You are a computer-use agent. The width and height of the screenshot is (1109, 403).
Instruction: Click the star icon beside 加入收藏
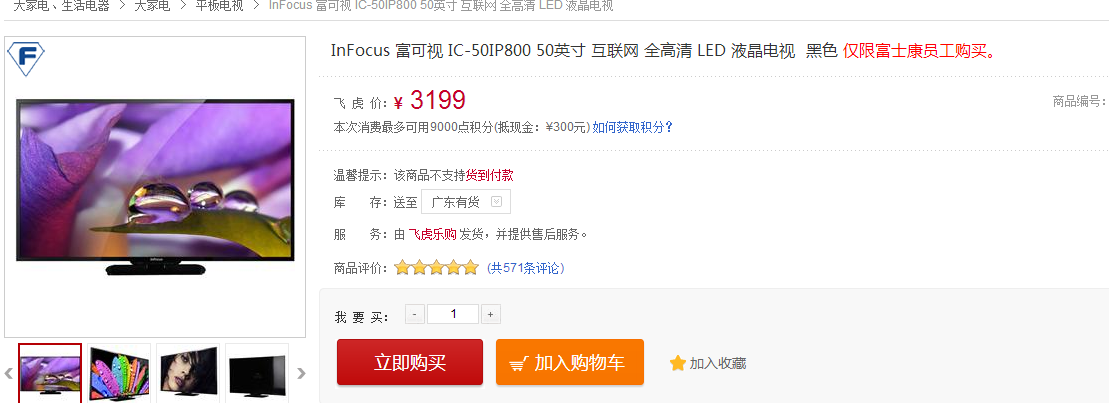pyautogui.click(x=678, y=363)
